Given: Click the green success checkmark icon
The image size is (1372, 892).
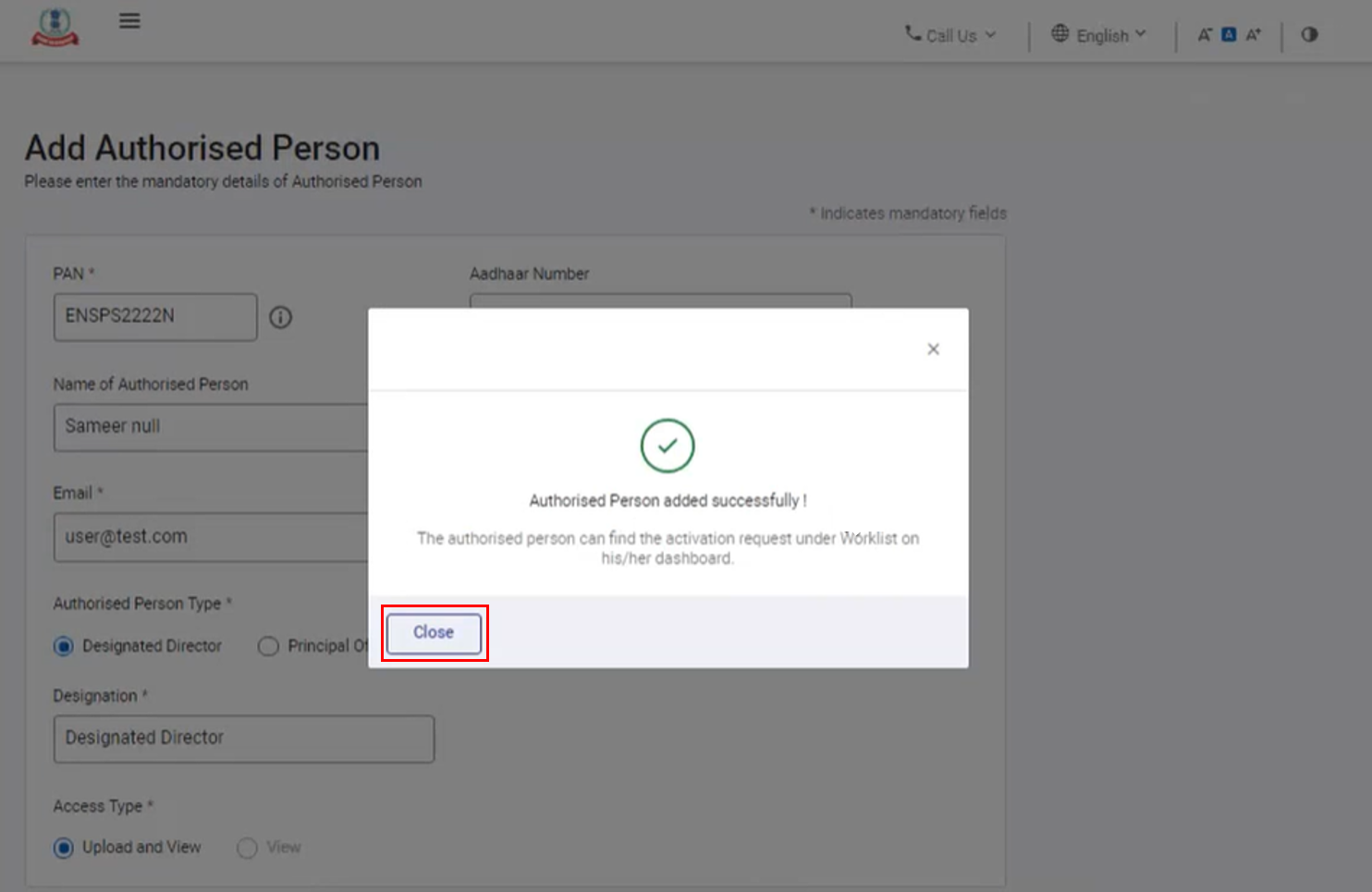Looking at the screenshot, I should tap(667, 446).
